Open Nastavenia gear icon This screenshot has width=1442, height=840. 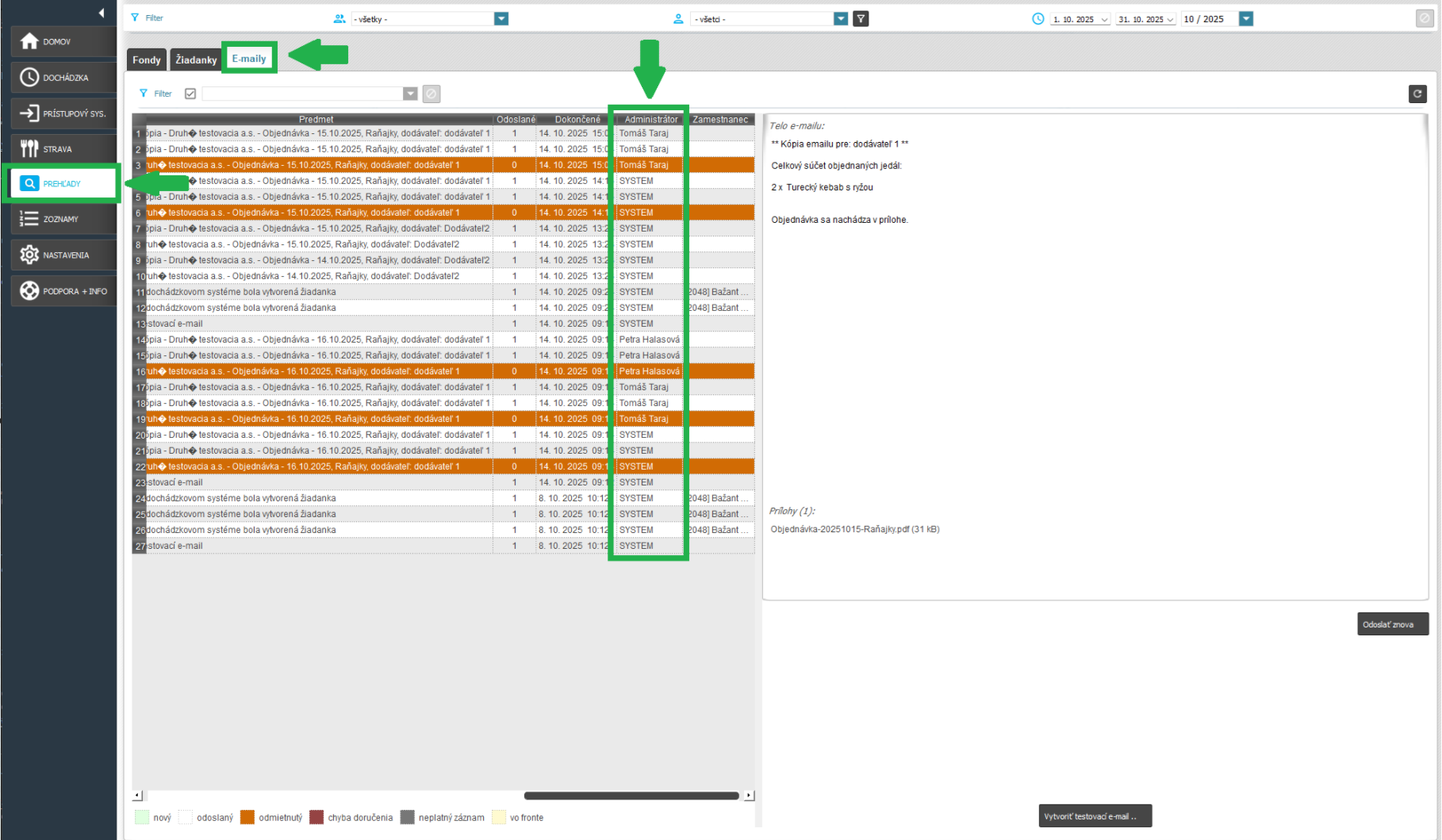point(29,255)
